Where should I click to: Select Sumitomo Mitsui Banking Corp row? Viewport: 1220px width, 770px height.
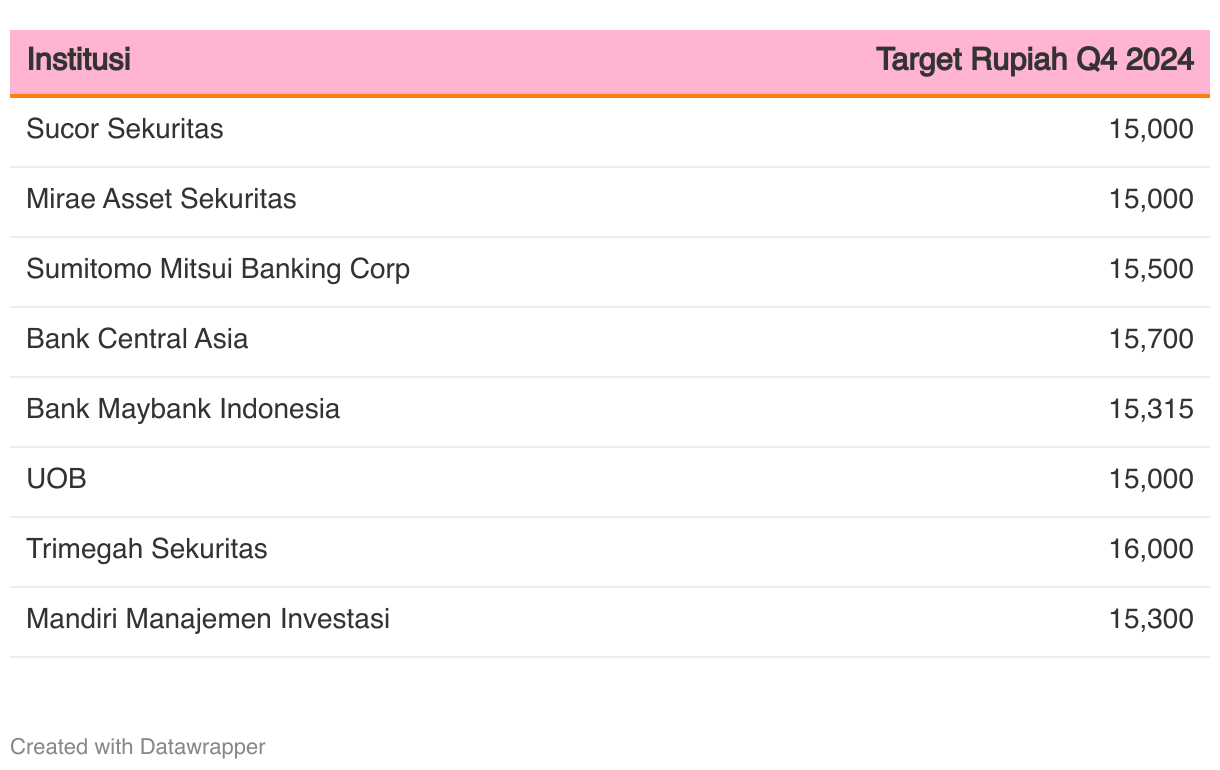point(610,272)
